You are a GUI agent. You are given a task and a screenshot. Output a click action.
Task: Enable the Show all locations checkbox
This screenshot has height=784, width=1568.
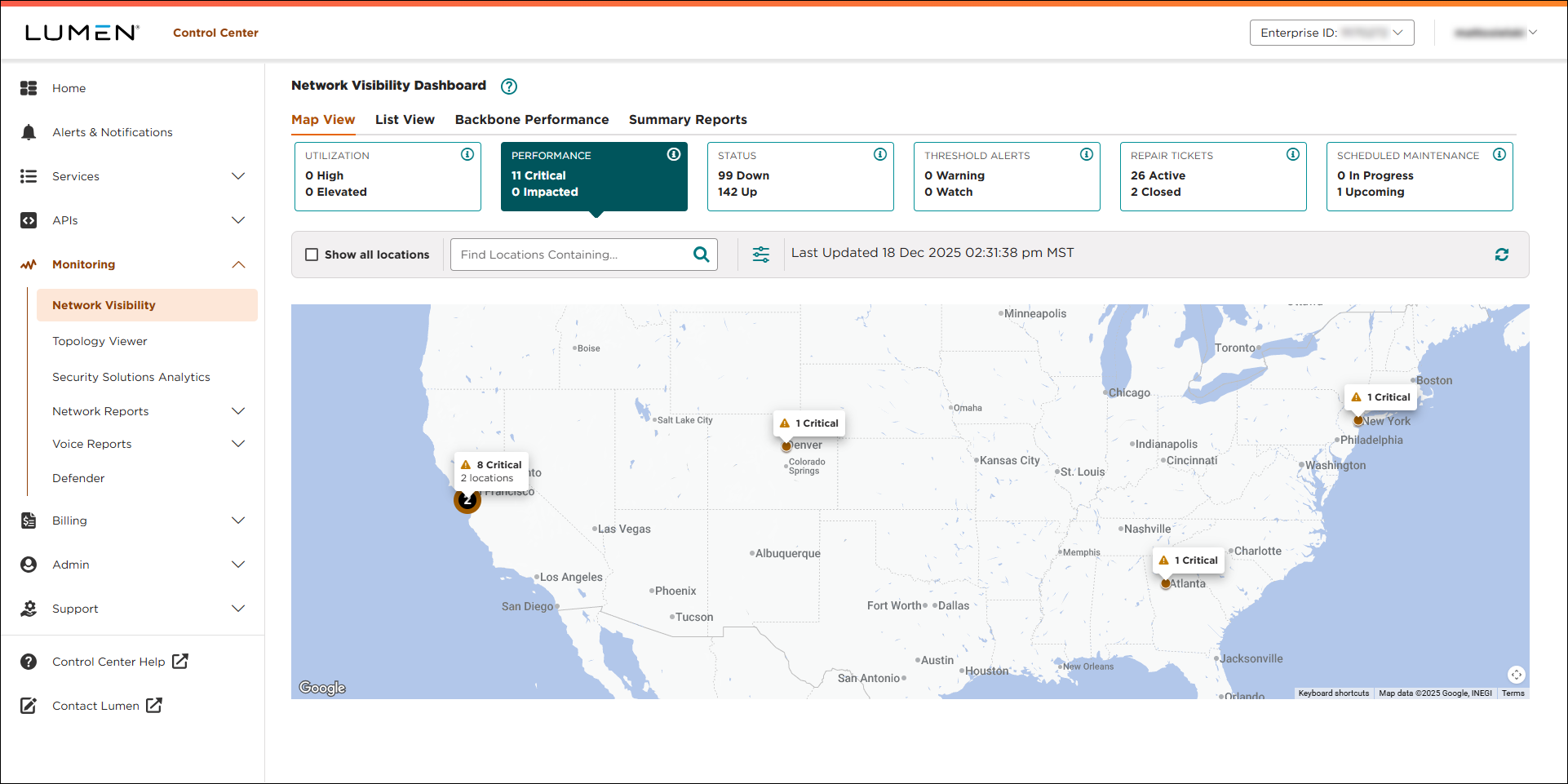(x=312, y=254)
